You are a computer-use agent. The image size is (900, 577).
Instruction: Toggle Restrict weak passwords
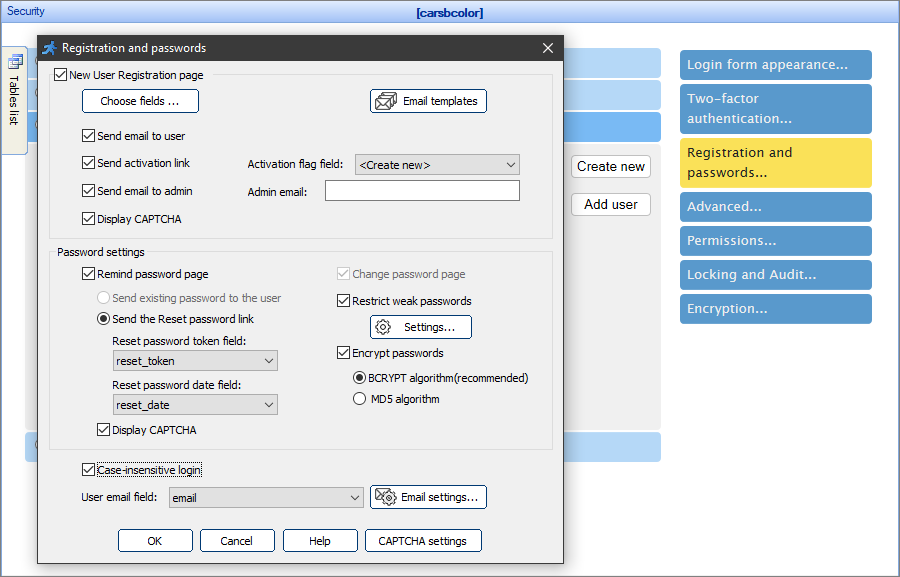point(343,300)
